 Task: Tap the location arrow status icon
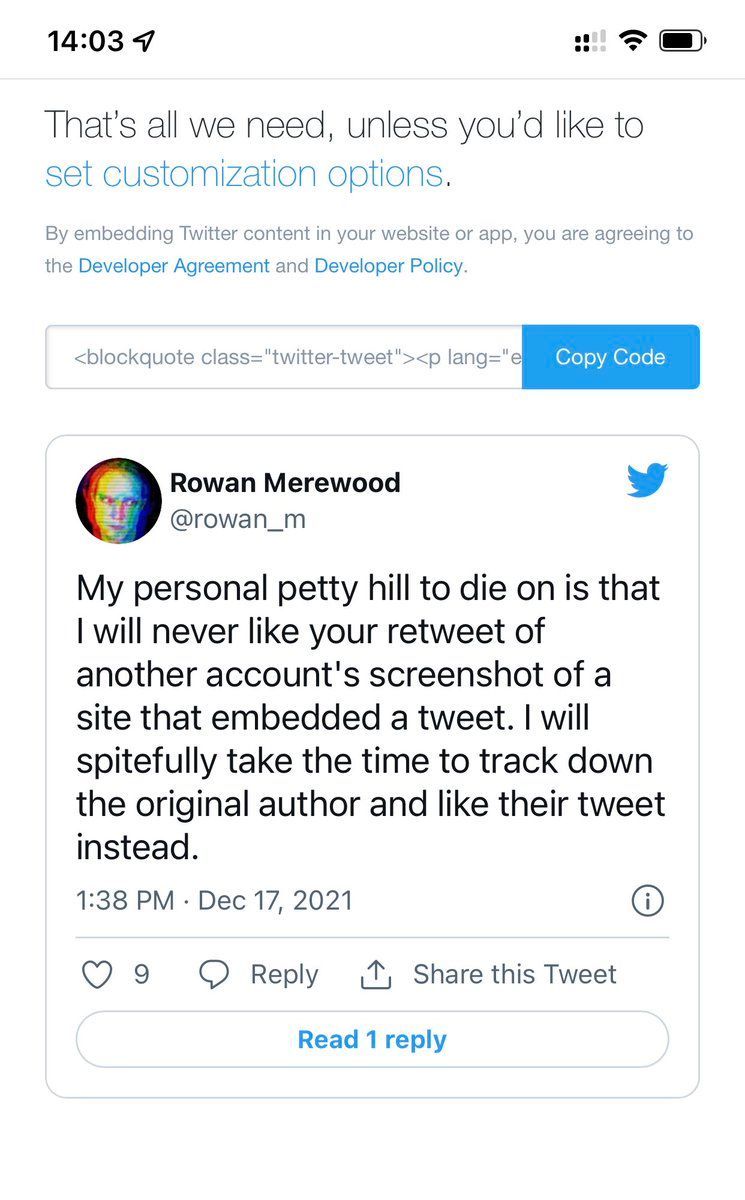coord(145,41)
